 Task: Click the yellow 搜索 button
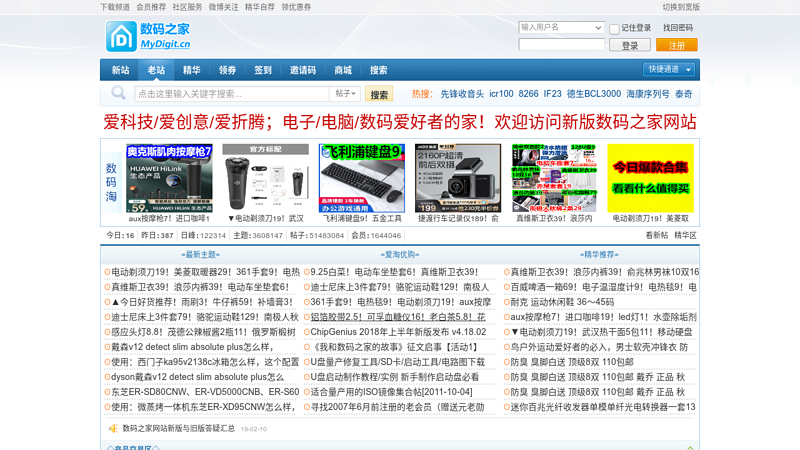tap(379, 94)
